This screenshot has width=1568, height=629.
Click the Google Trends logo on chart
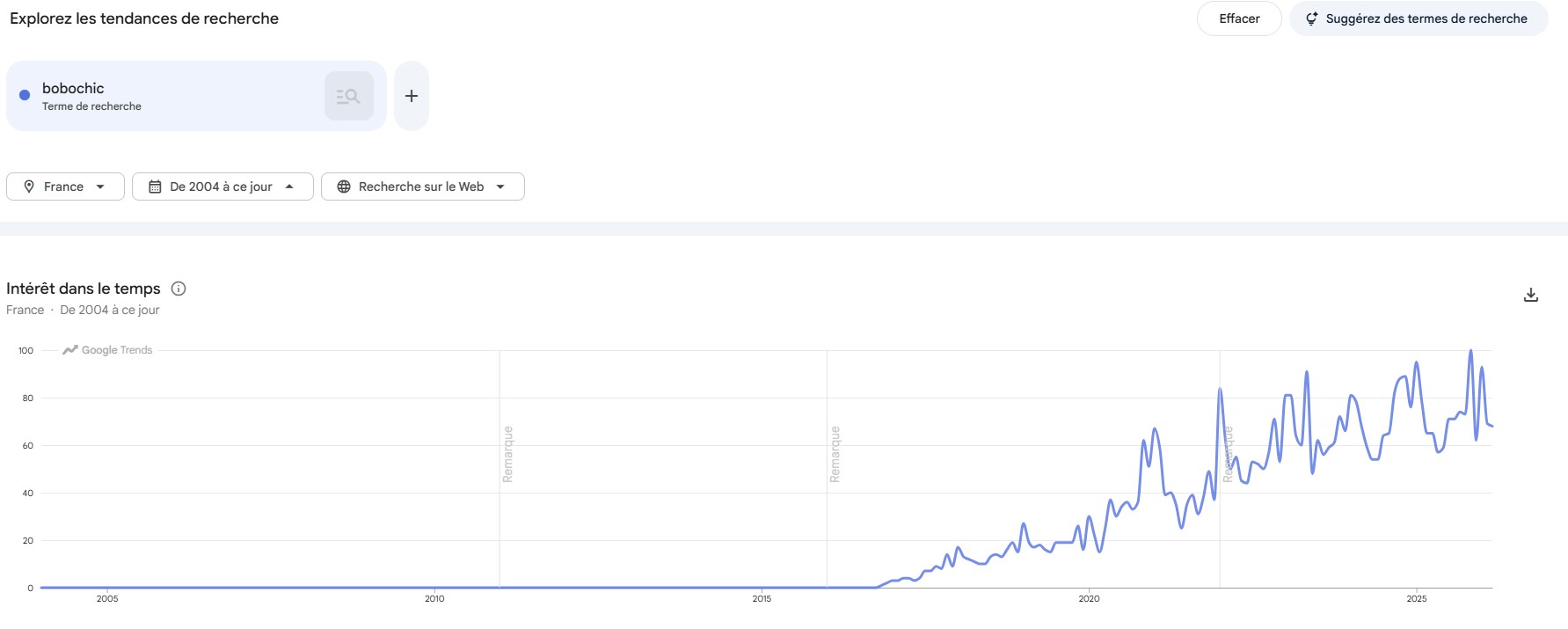[107, 350]
